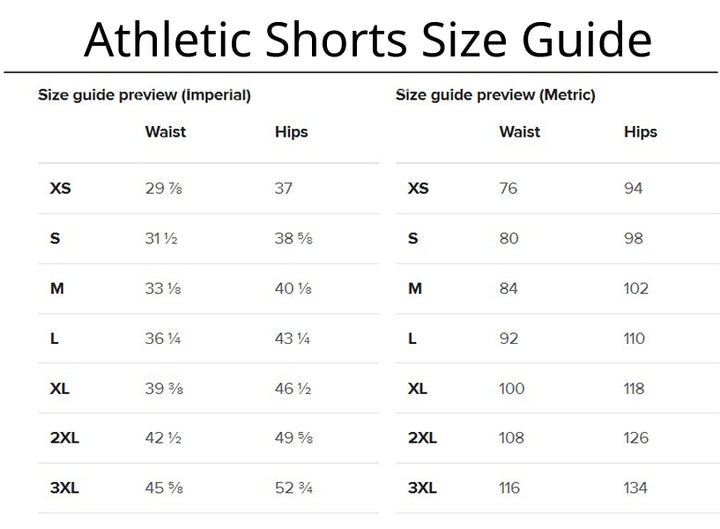
Task: Click the Hips column header in Imperial table
Action: click(x=291, y=131)
